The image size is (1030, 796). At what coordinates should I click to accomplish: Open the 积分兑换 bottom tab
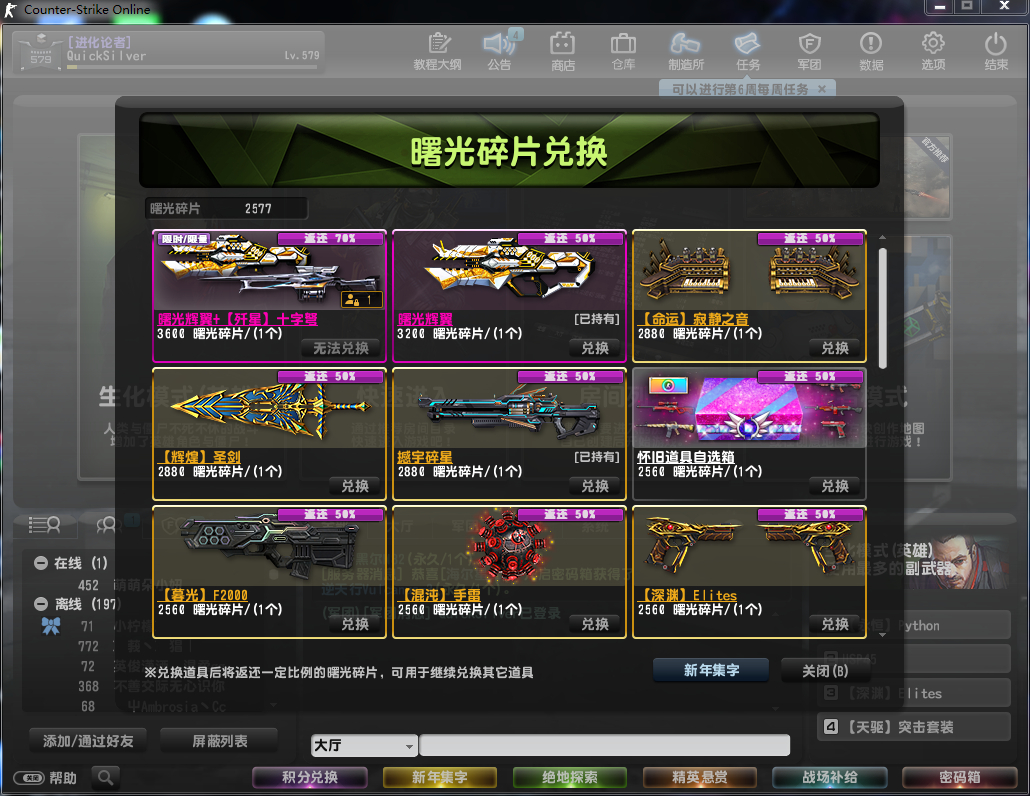(310, 778)
